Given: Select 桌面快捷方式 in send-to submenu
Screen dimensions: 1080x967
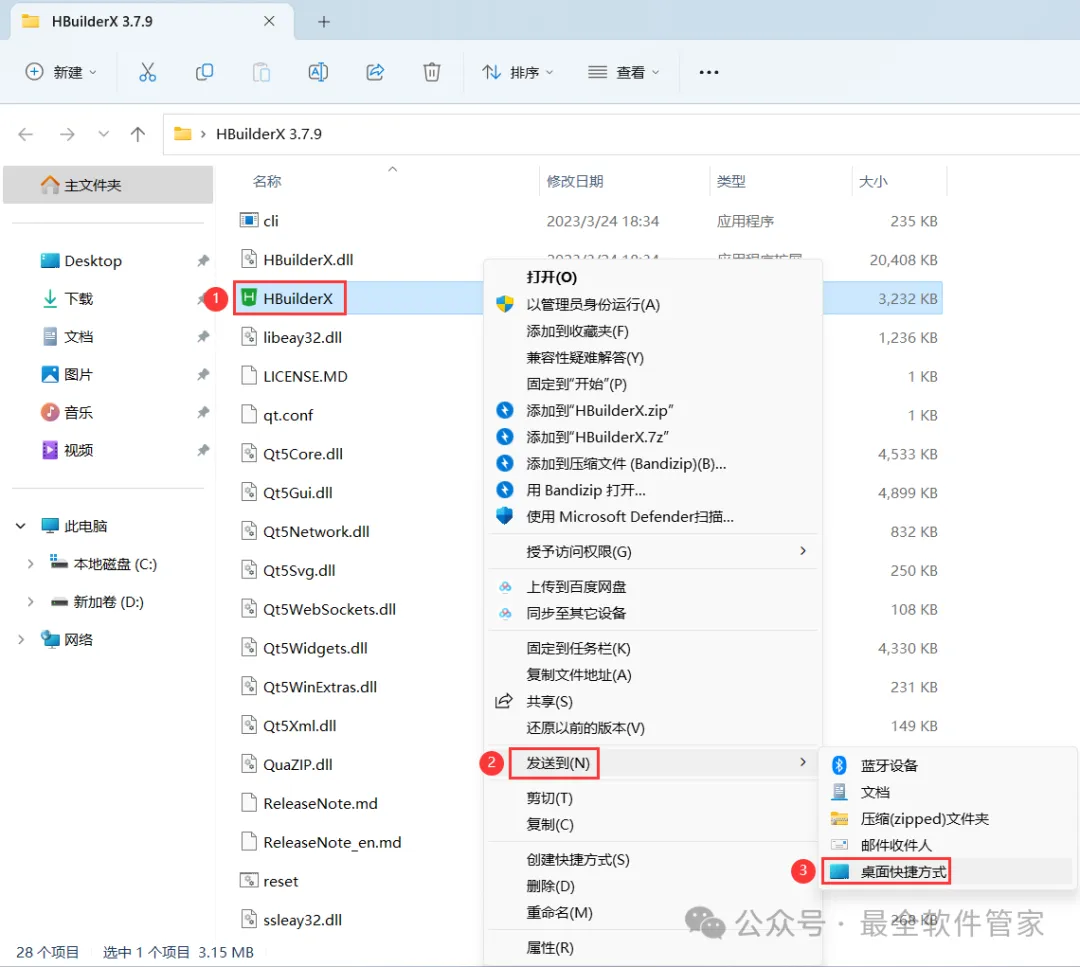Looking at the screenshot, I should [x=904, y=873].
